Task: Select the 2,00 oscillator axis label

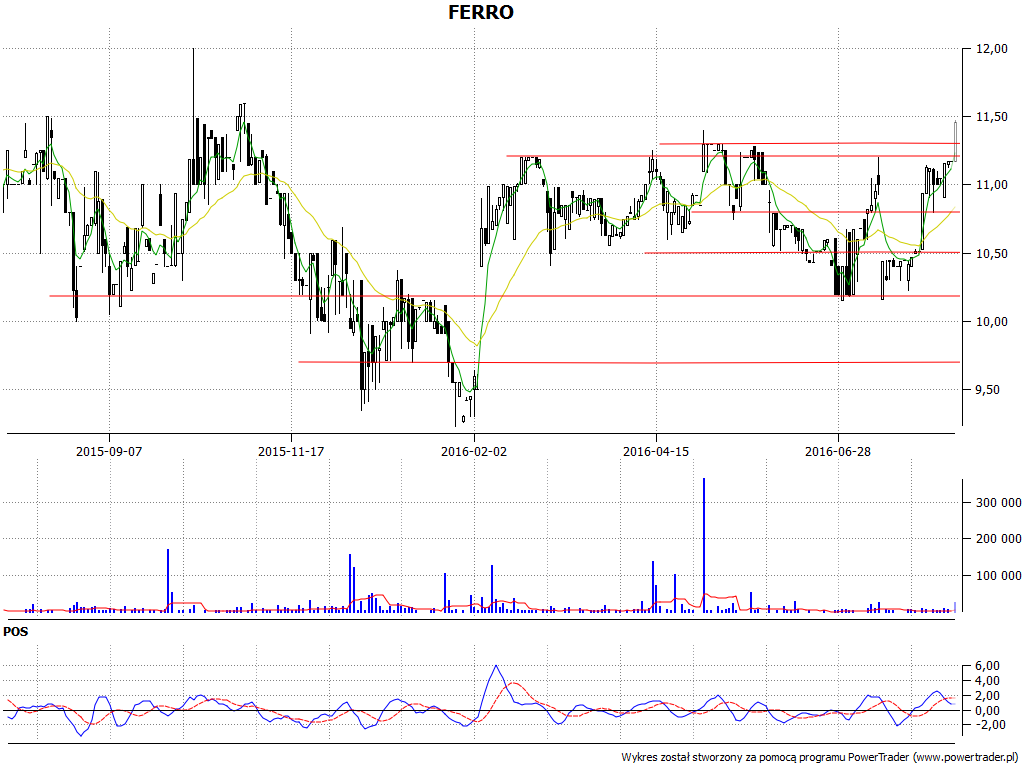Action: tap(987, 696)
